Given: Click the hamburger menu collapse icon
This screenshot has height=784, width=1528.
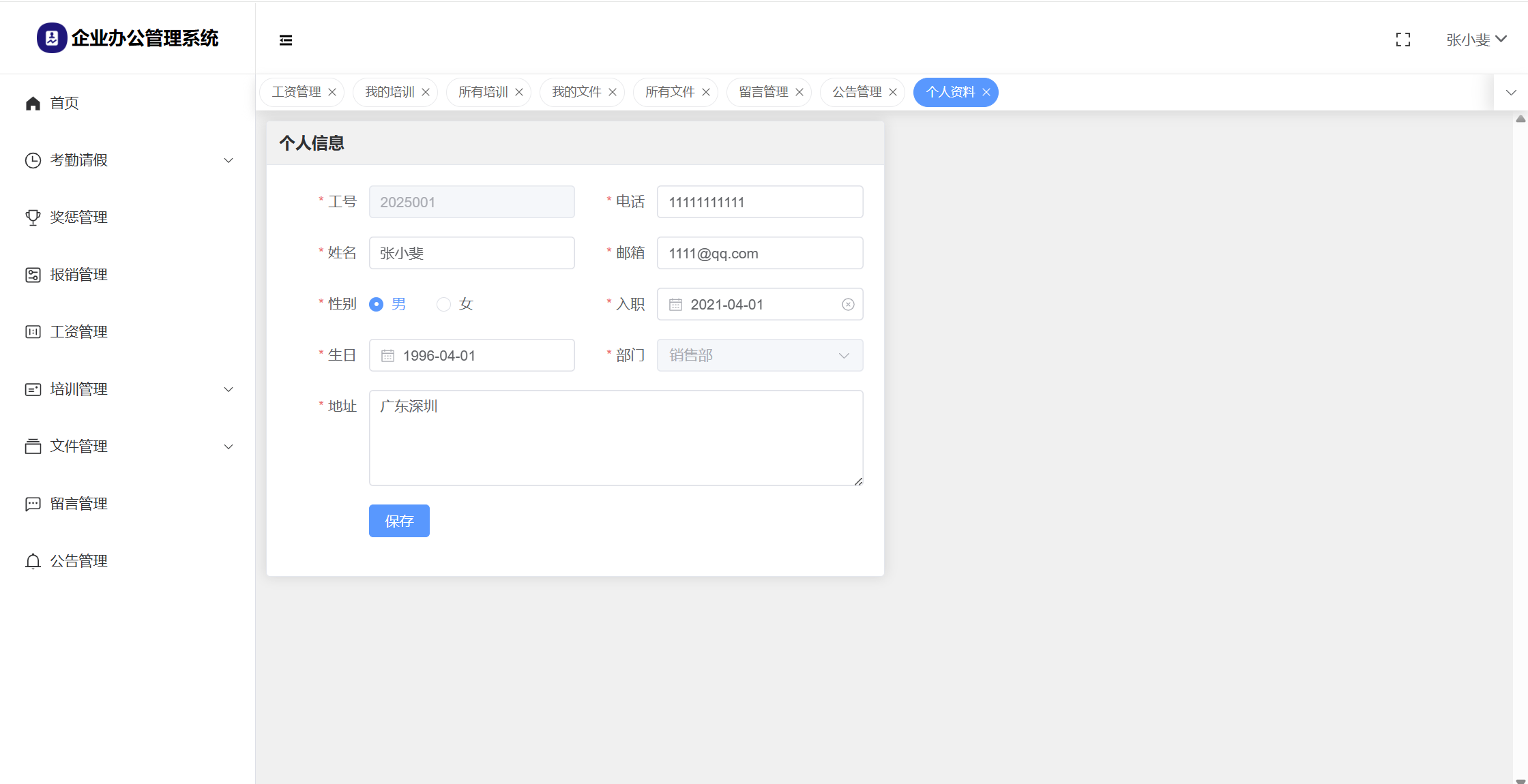Looking at the screenshot, I should [x=286, y=40].
